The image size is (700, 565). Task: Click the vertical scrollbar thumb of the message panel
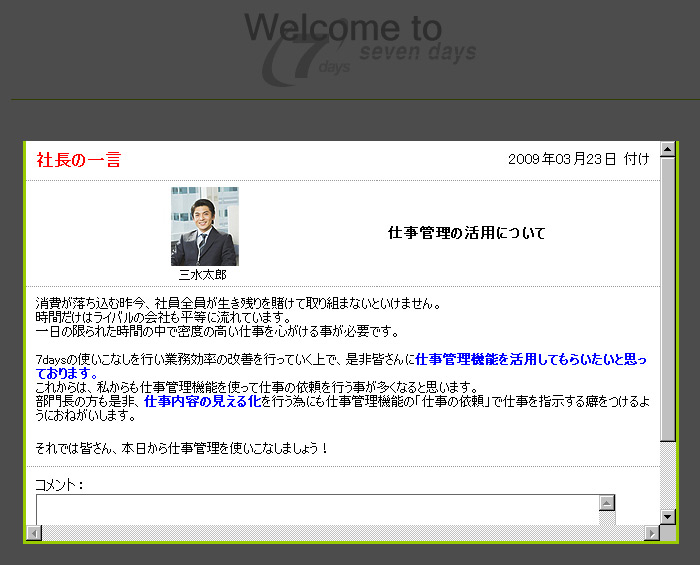tap(667, 299)
